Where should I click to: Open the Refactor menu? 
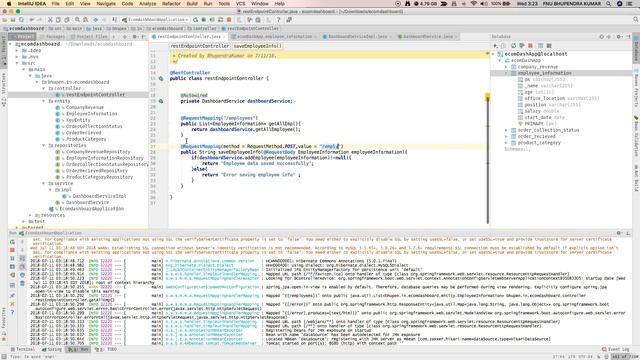point(171,4)
